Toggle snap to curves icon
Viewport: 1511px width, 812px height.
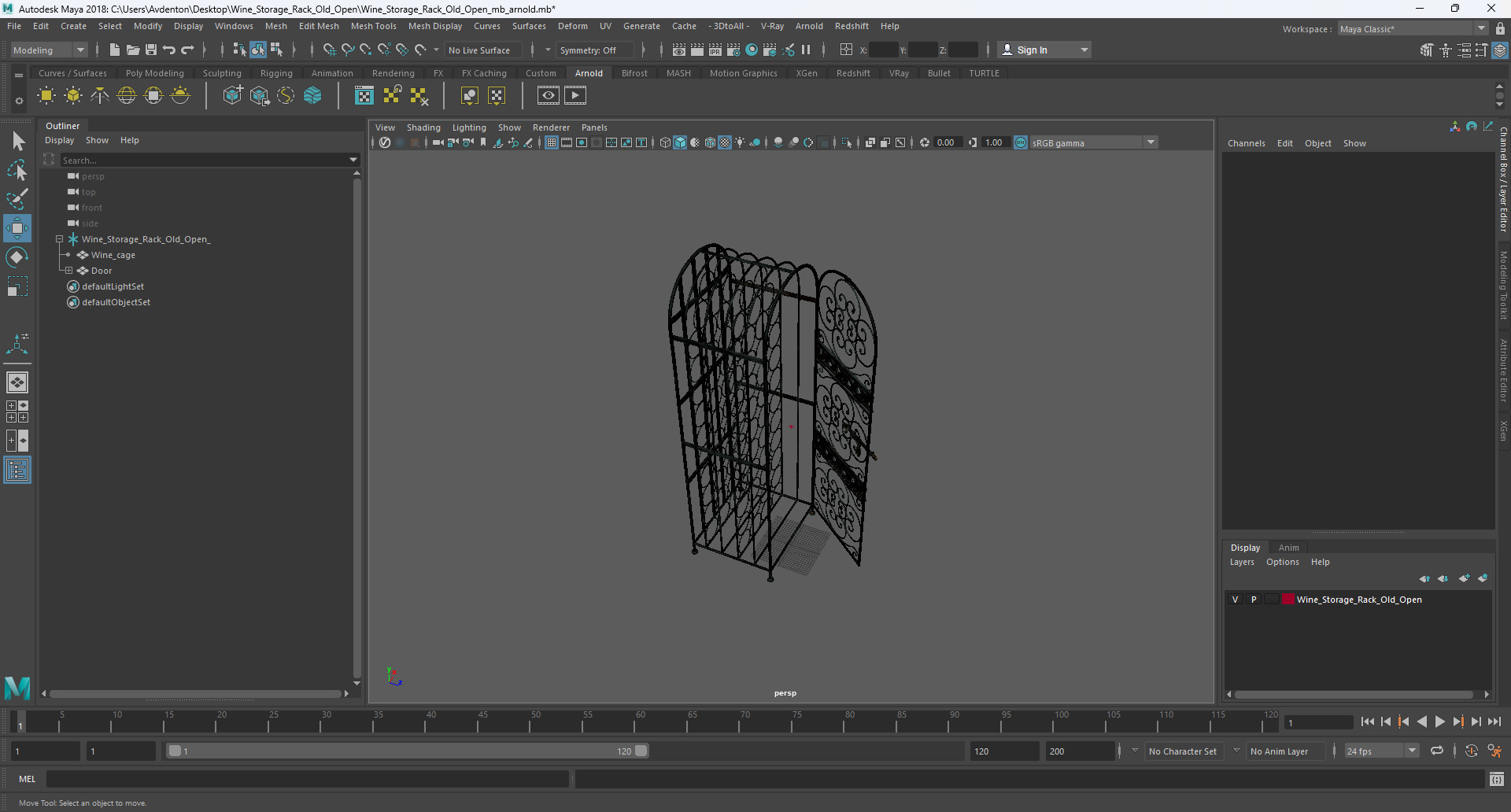pyautogui.click(x=347, y=50)
